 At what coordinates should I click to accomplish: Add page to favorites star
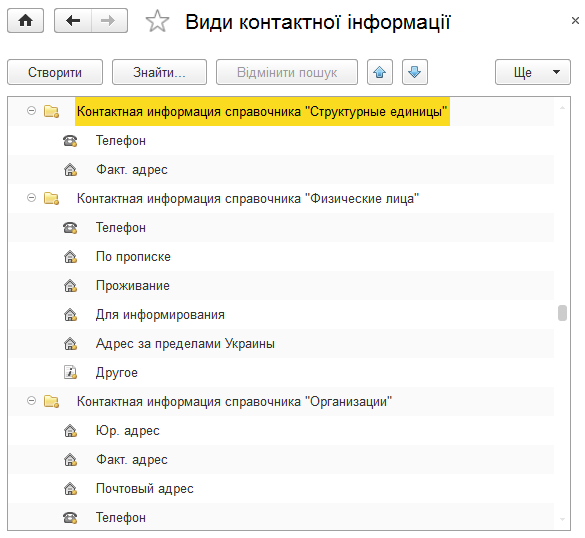157,21
